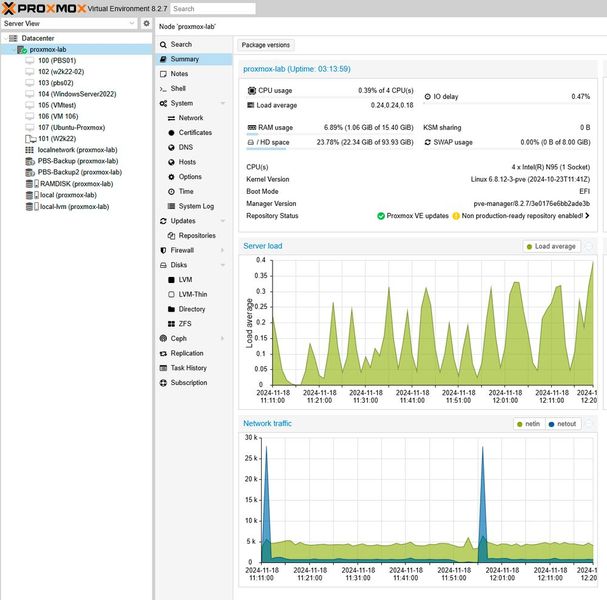Select PBS-Backup2 (proxmox-lab) storage
This screenshot has height=600, width=607.
pos(79,172)
